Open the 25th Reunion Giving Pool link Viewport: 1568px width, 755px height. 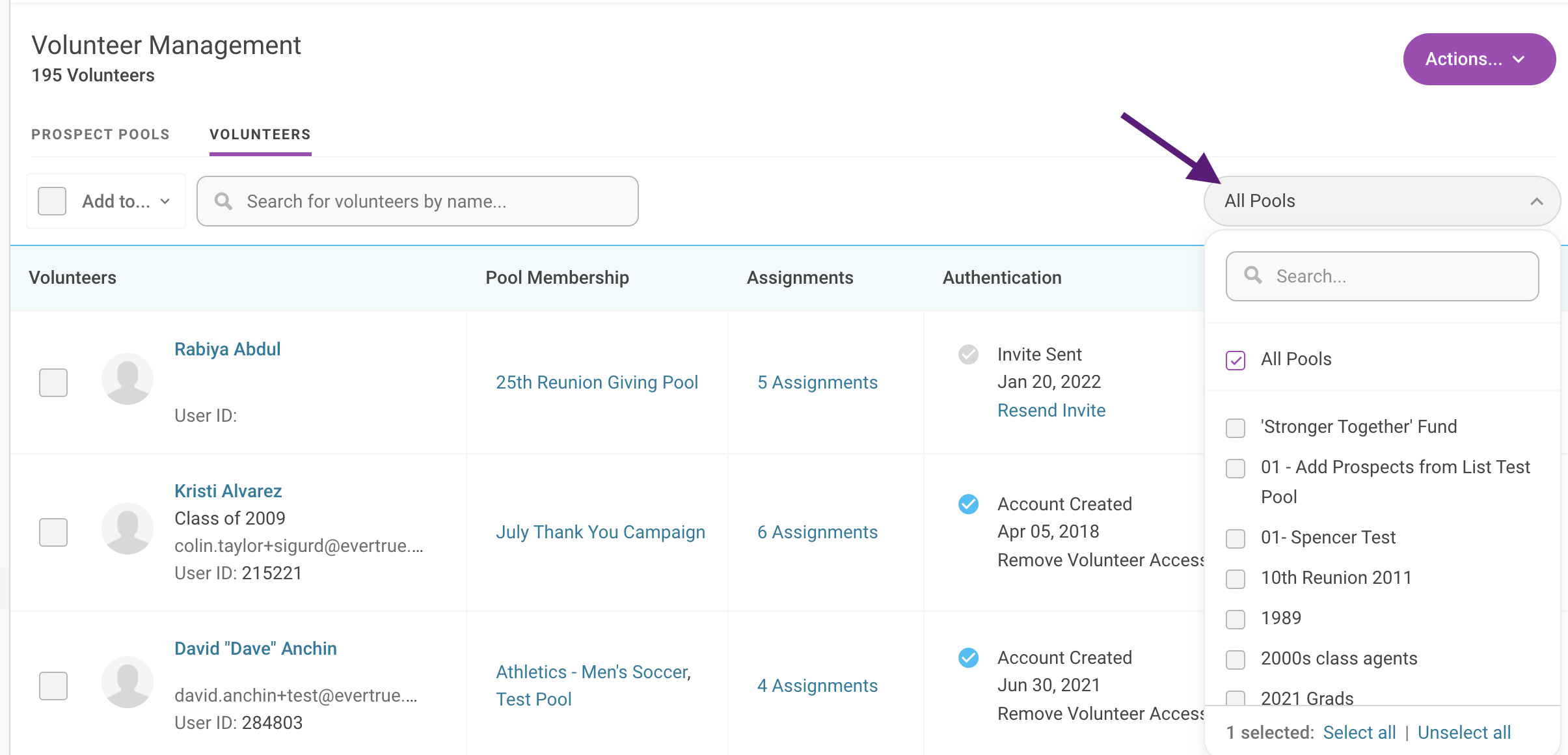tap(597, 382)
